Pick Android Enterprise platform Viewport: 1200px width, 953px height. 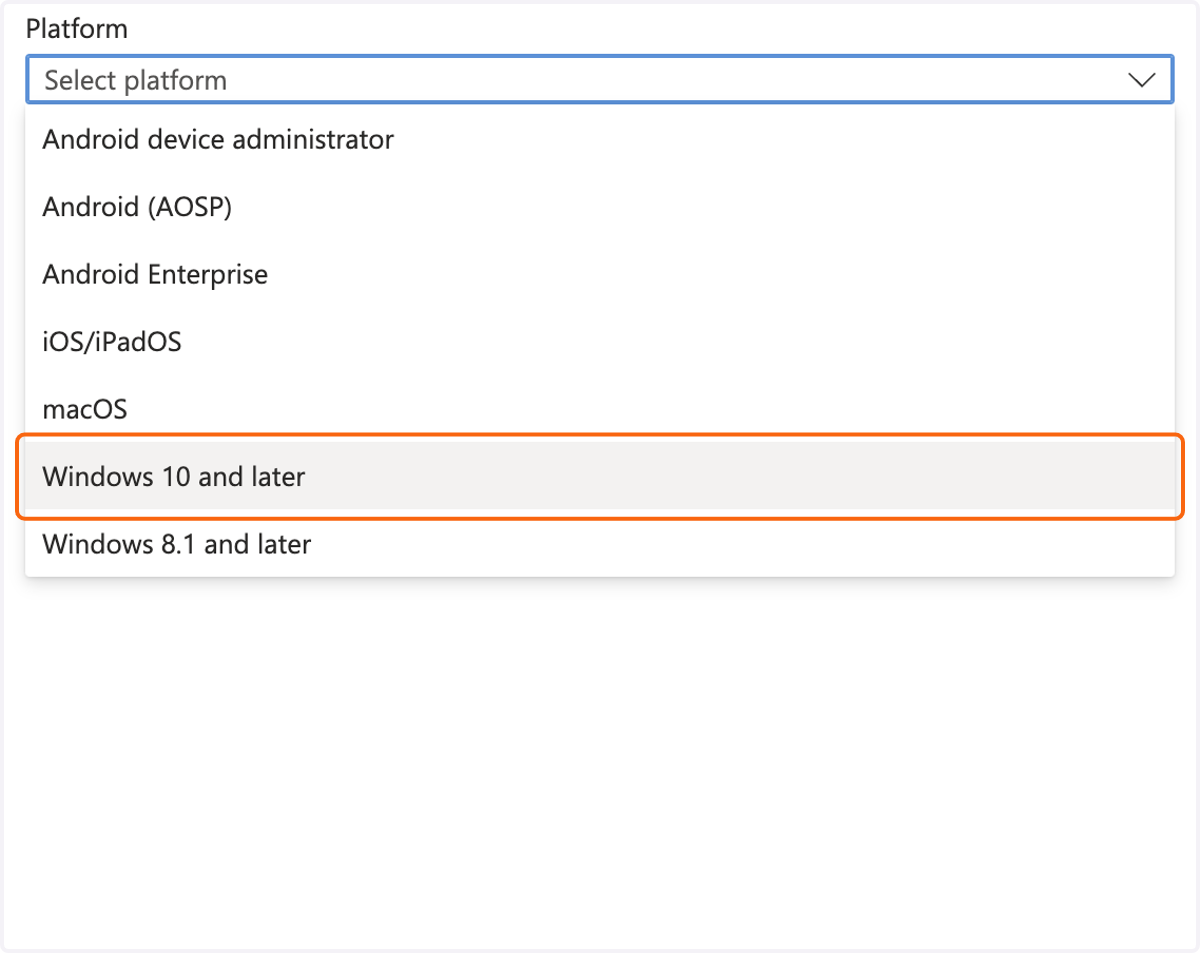599,274
